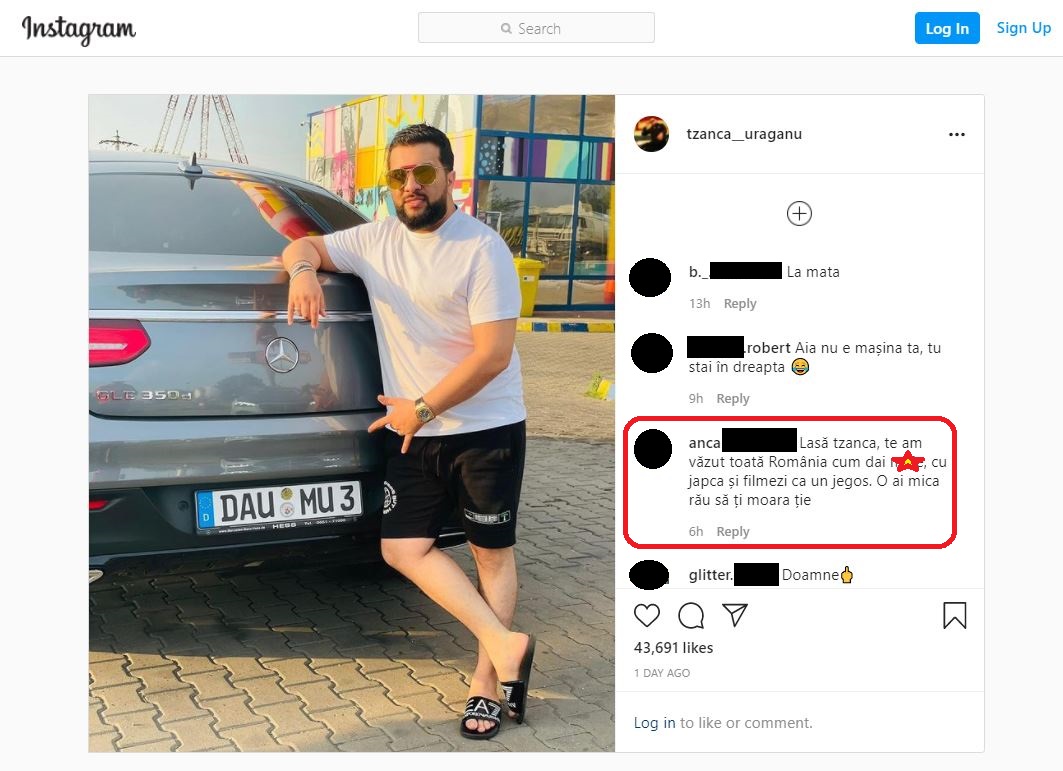Click the Search input field
The image size is (1063, 771).
[x=536, y=28]
